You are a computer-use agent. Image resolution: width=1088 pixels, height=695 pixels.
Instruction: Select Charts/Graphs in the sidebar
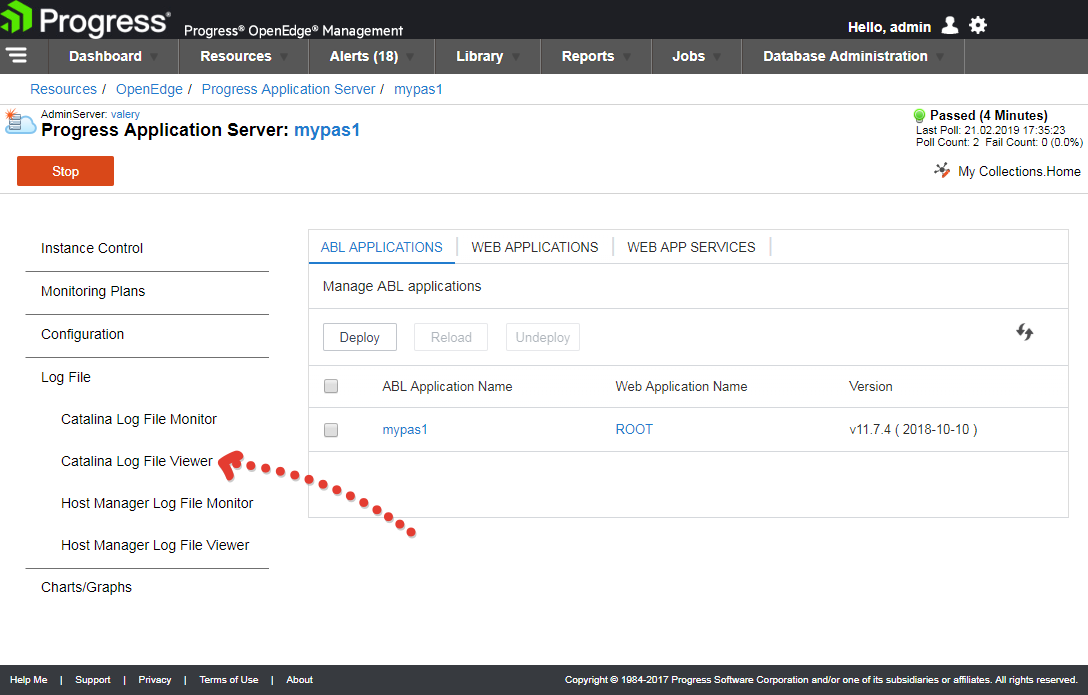click(x=86, y=587)
